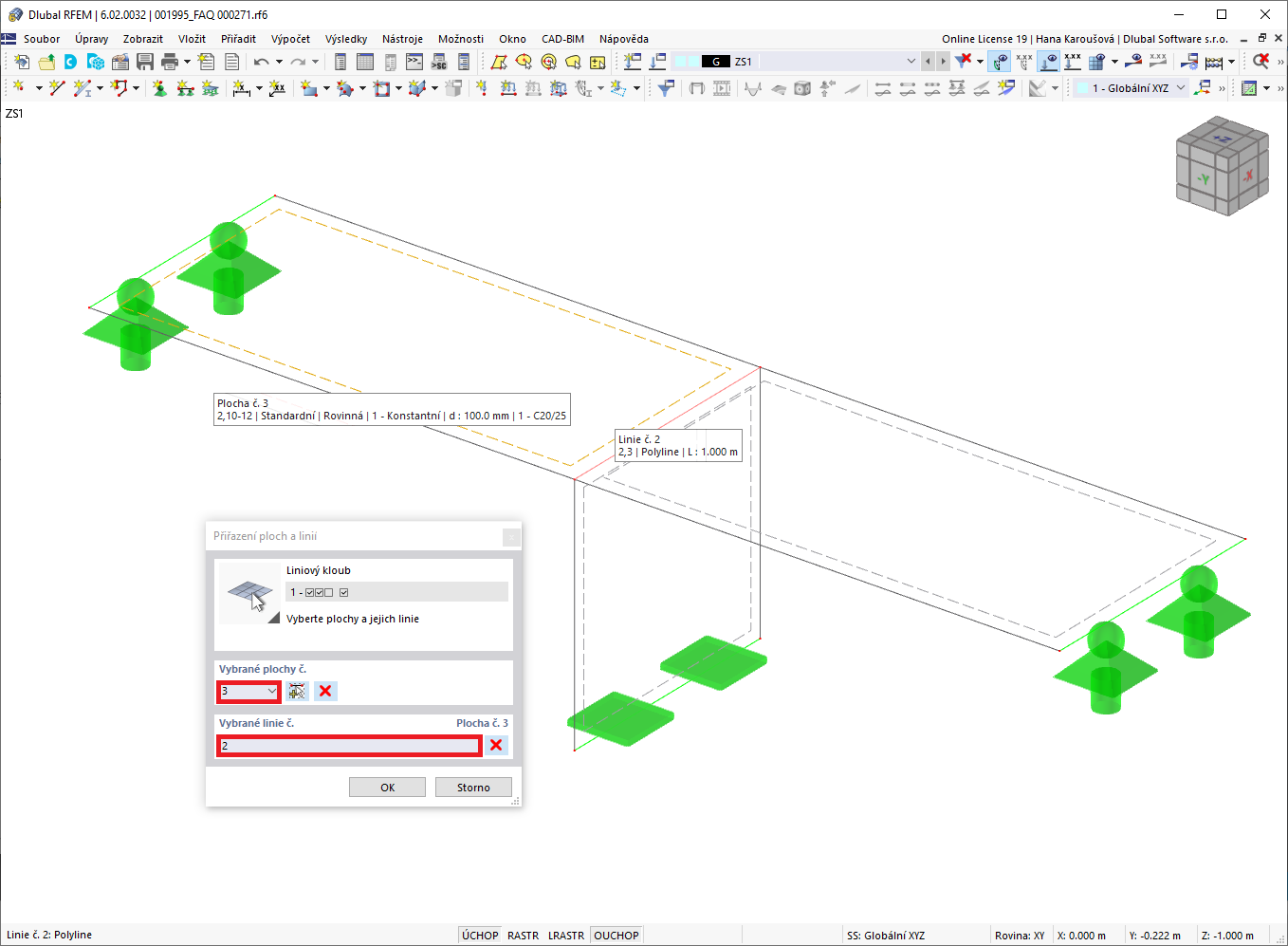Expand the new node dropdown arrow
The width and height of the screenshot is (1288, 946).
[x=39, y=88]
